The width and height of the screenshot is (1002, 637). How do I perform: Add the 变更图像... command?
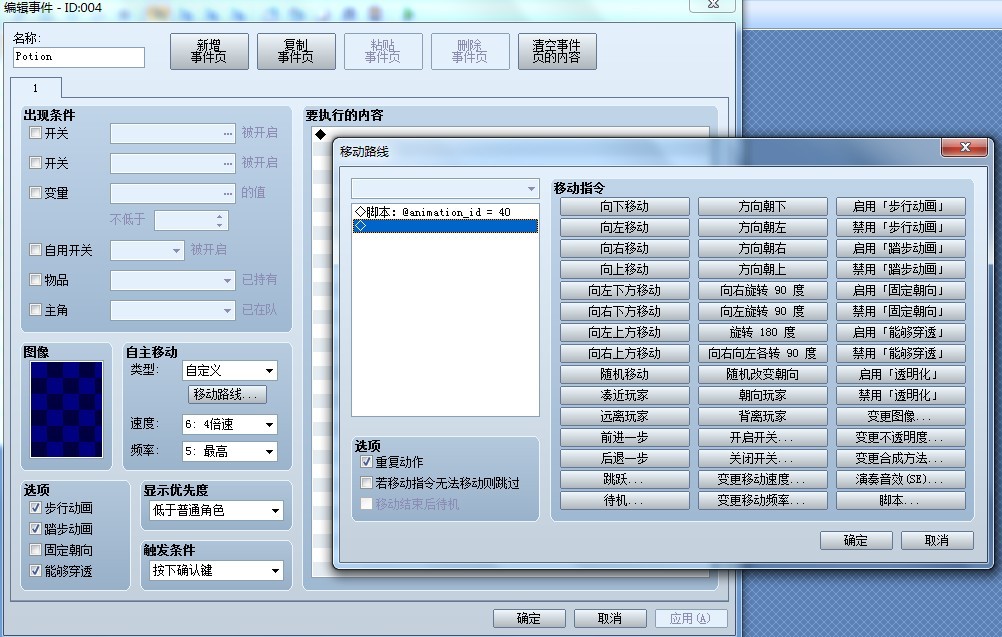coord(901,417)
